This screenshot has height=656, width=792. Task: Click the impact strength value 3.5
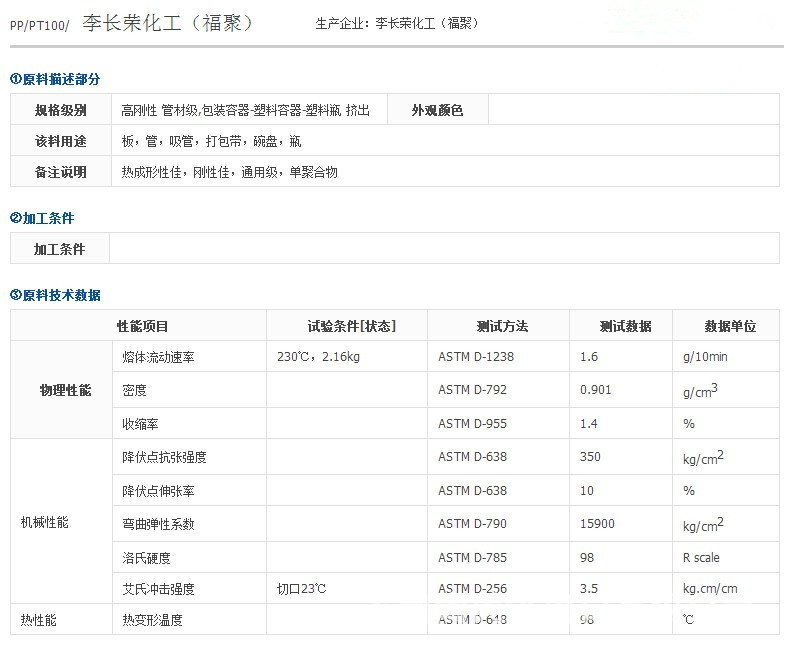pyautogui.click(x=589, y=588)
